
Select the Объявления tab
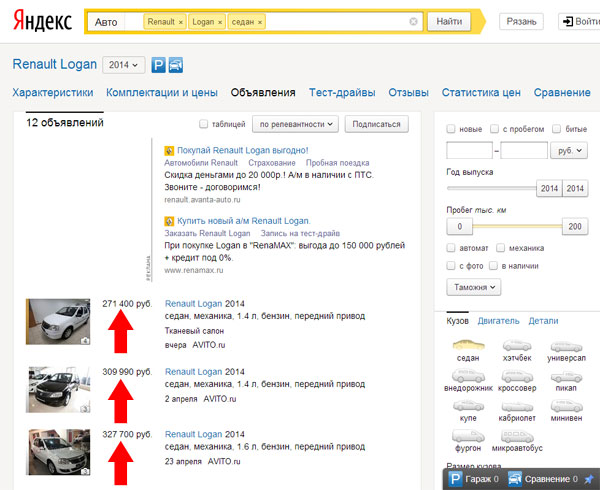(x=263, y=93)
